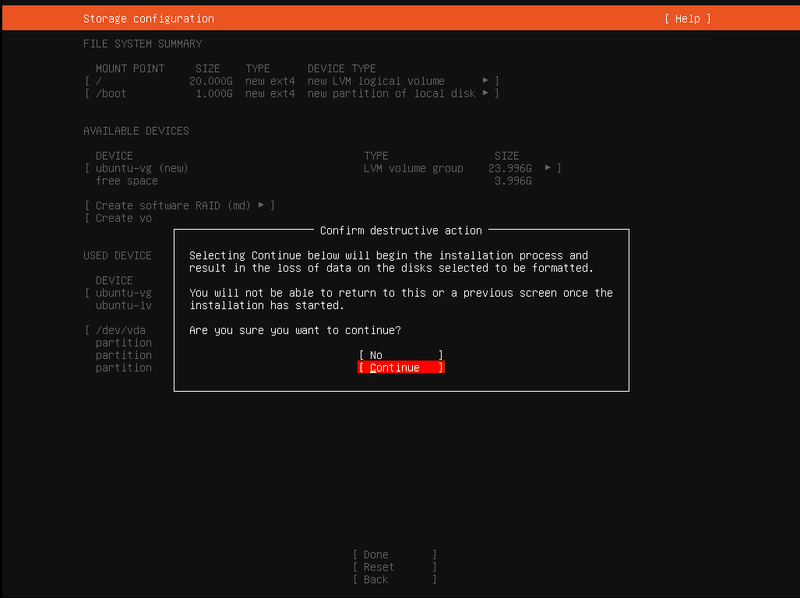Select second partition under /dev/vda
800x598 pixels.
(x=123, y=355)
